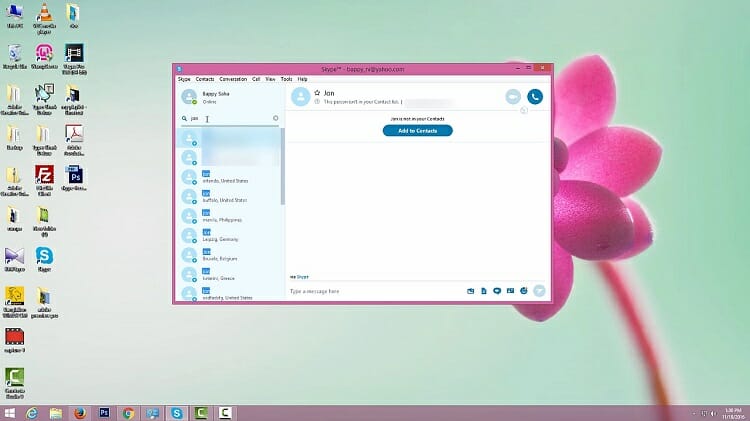Click the small add-people icon under call buttons
The image size is (750, 421).
524,111
